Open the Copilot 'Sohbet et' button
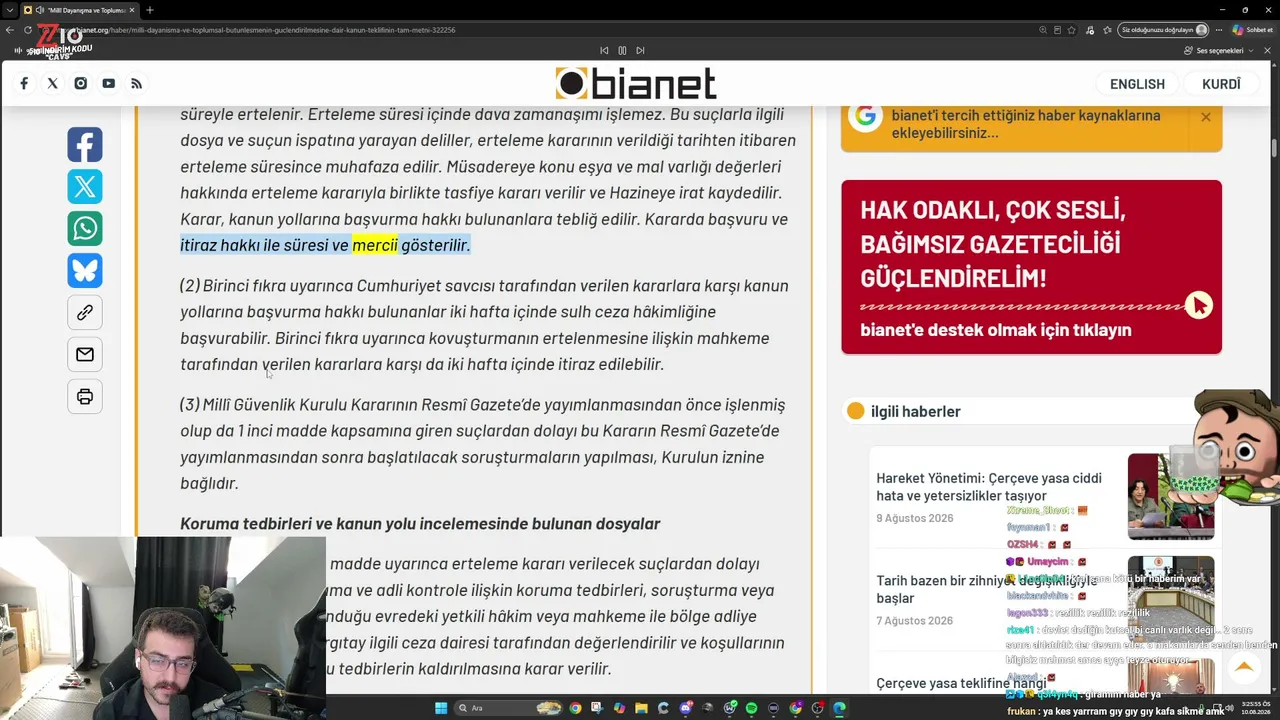The width and height of the screenshot is (1280, 720). point(1252,30)
